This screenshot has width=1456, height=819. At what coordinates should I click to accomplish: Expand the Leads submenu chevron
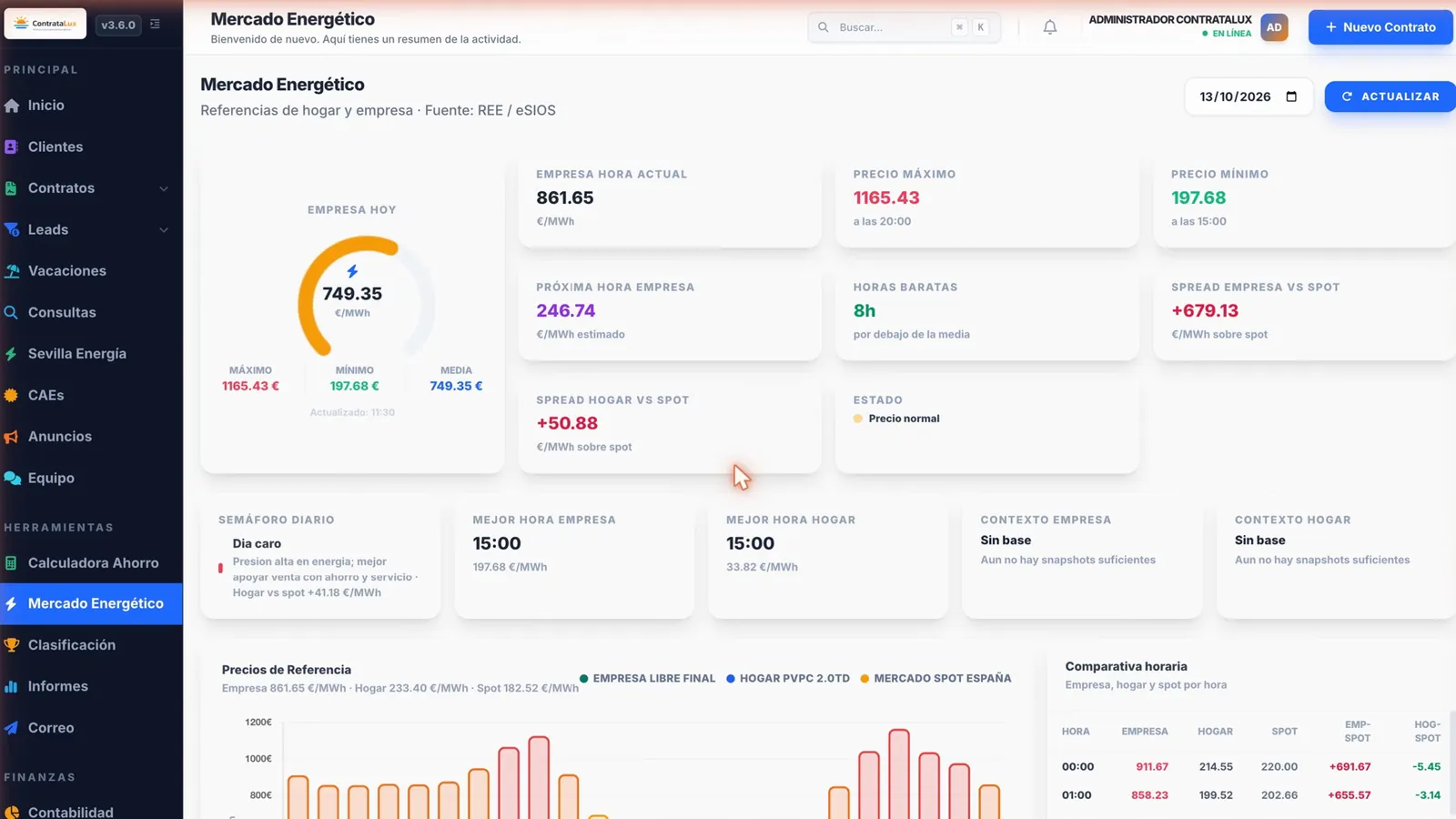164,229
